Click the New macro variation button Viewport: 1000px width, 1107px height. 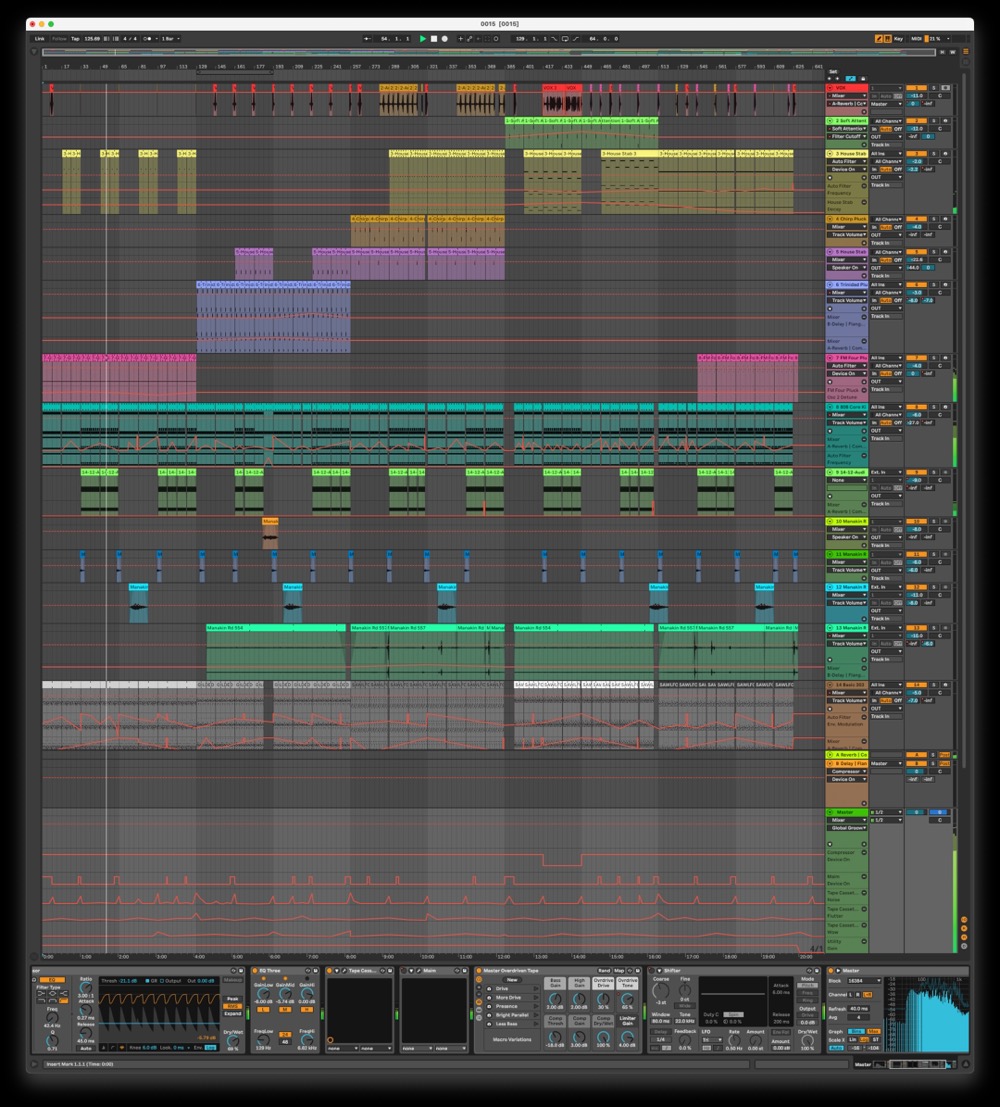coord(512,980)
